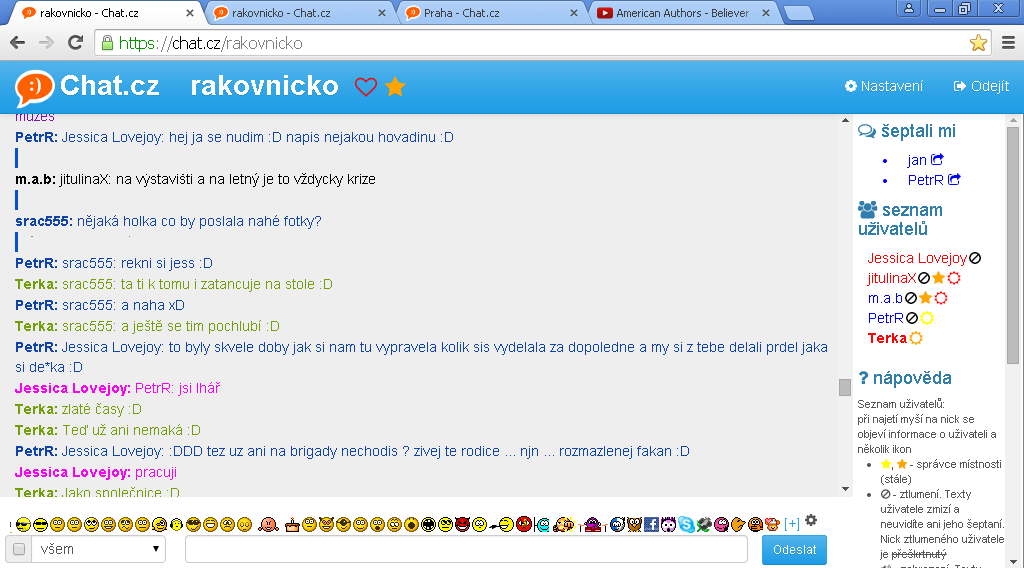Click Jessica Lovejoy nick in 'pracuji' message
This screenshot has width=1024, height=568.
click(x=72, y=472)
